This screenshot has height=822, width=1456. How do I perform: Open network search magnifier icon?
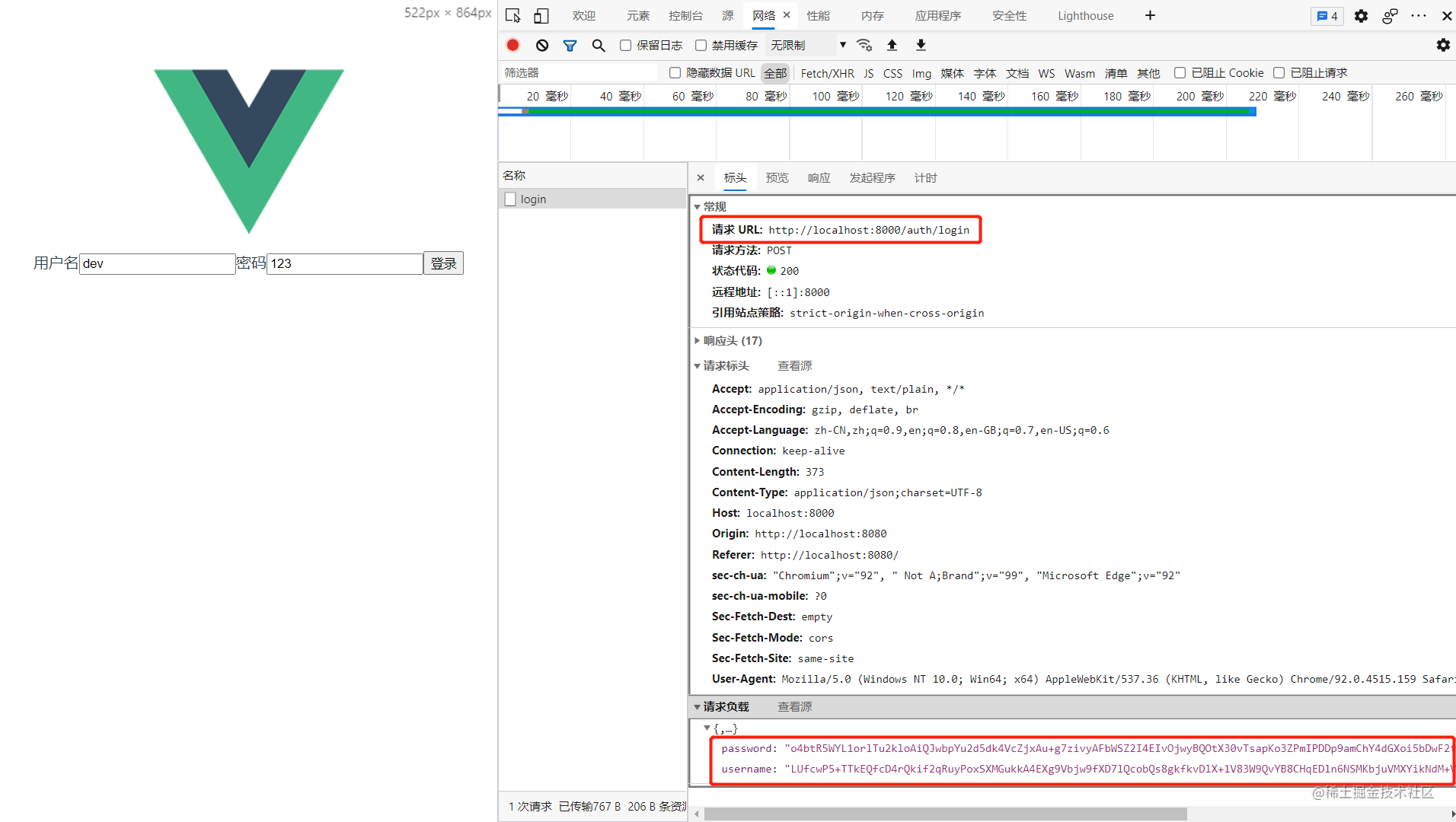599,45
